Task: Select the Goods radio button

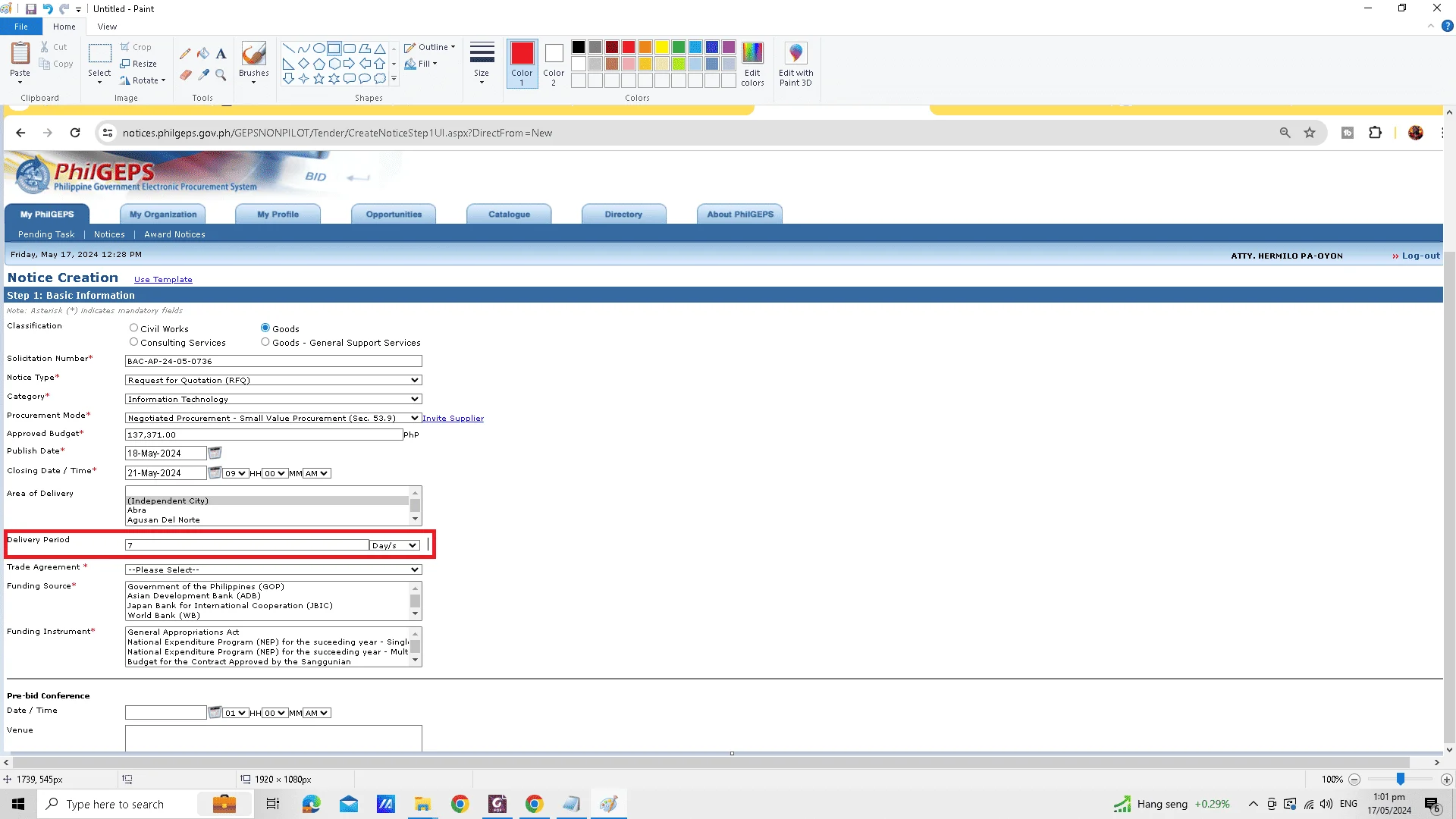Action: coord(265,328)
